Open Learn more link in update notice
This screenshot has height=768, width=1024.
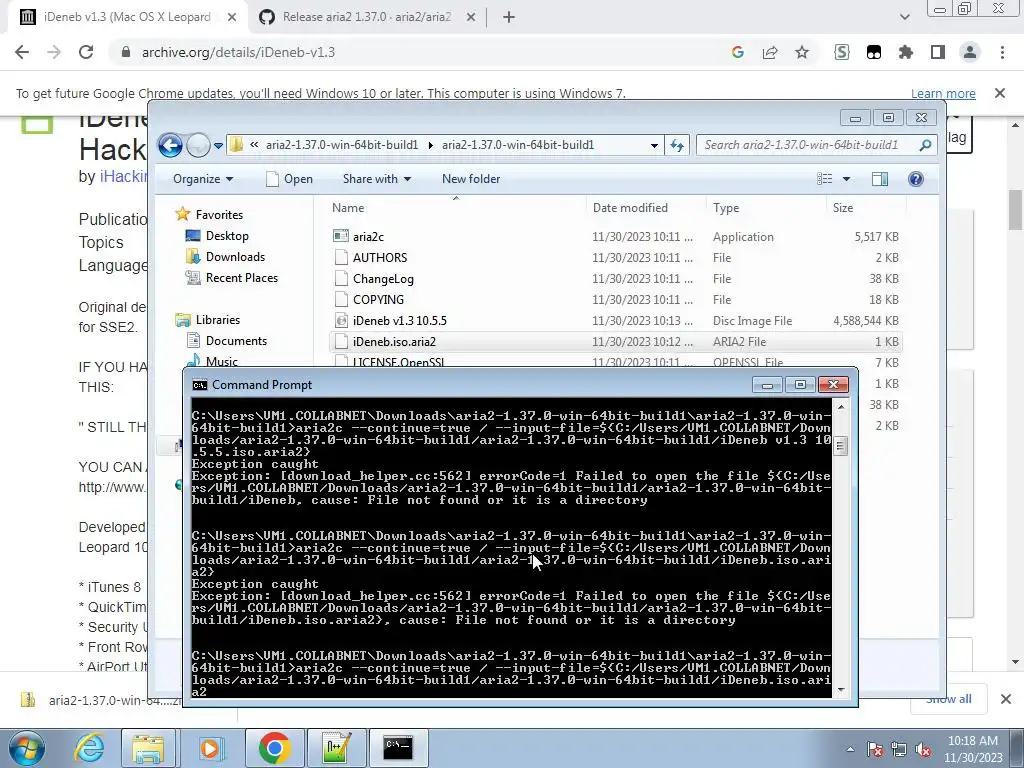point(943,93)
